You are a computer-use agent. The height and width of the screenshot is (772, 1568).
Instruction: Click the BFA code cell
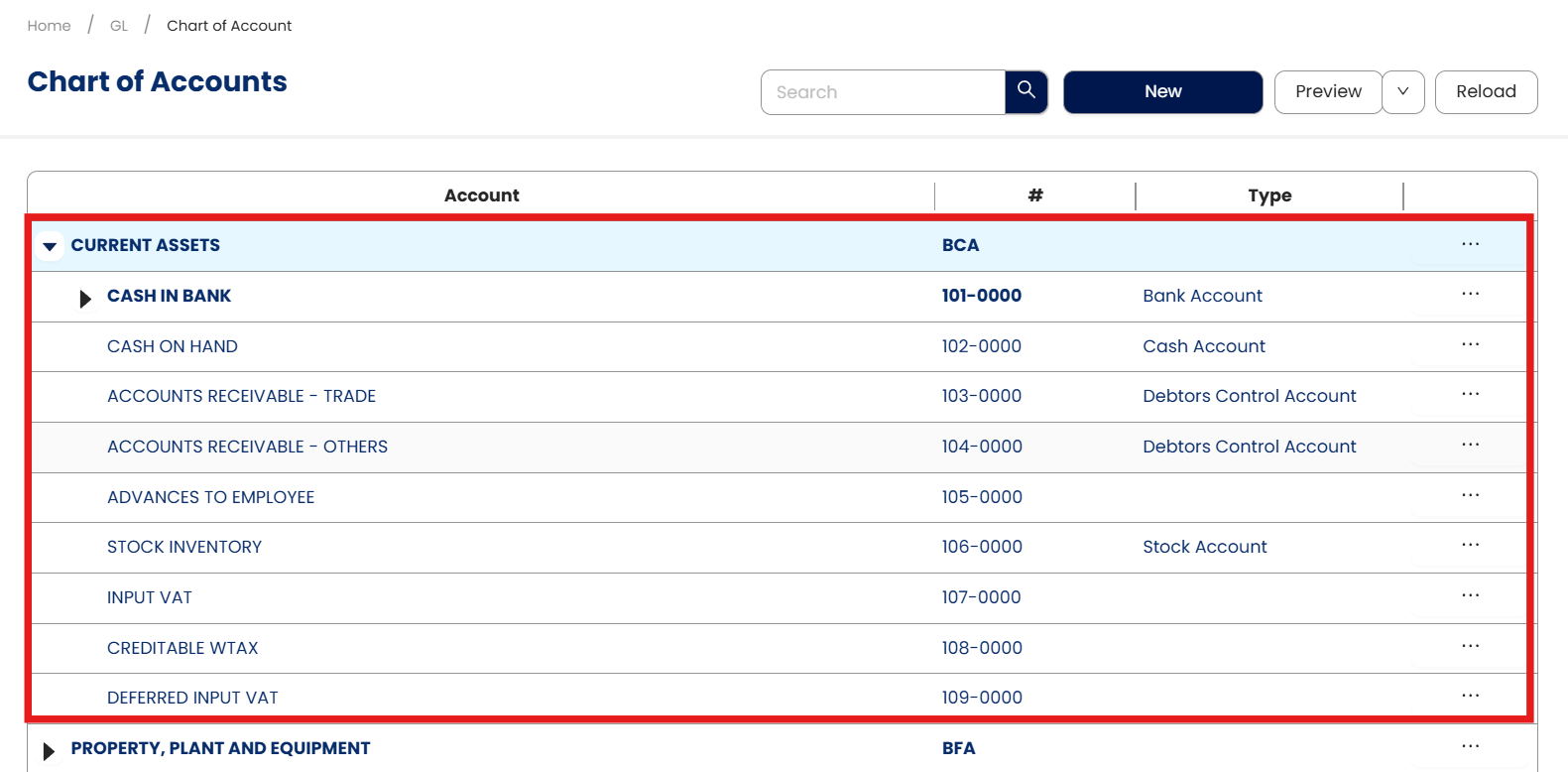[959, 748]
